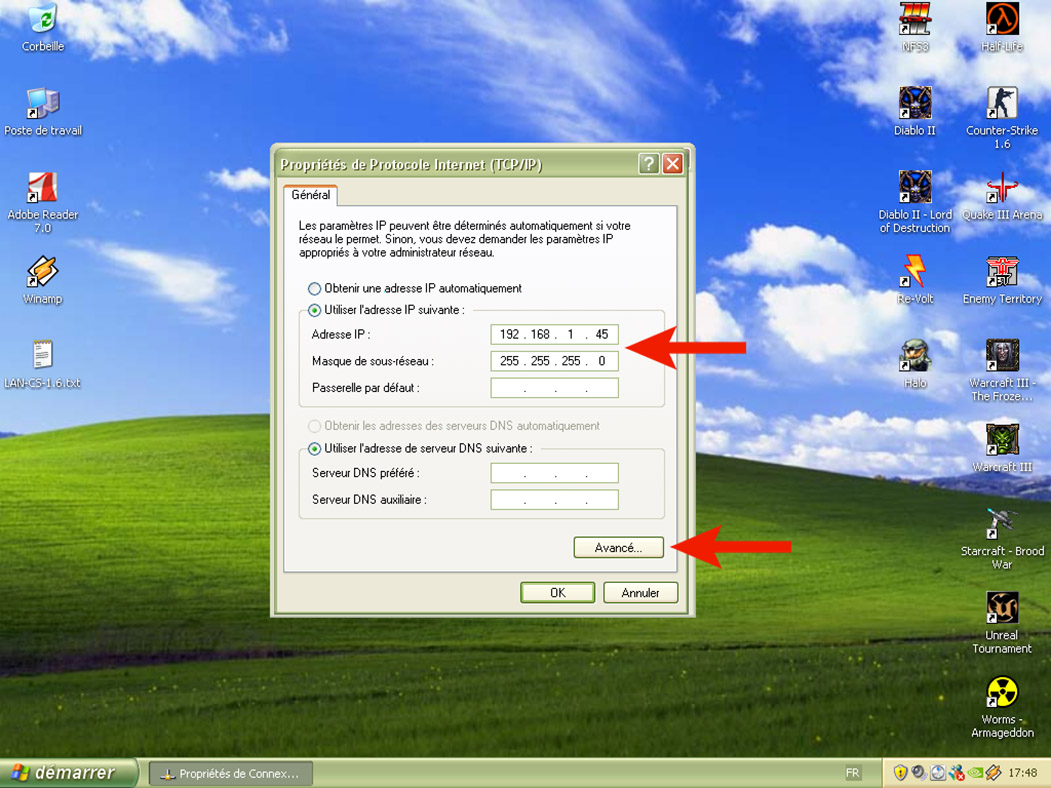This screenshot has height=788, width=1051.
Task: Select the Unreal Tournament shortcut icon
Action: pos(1001,608)
